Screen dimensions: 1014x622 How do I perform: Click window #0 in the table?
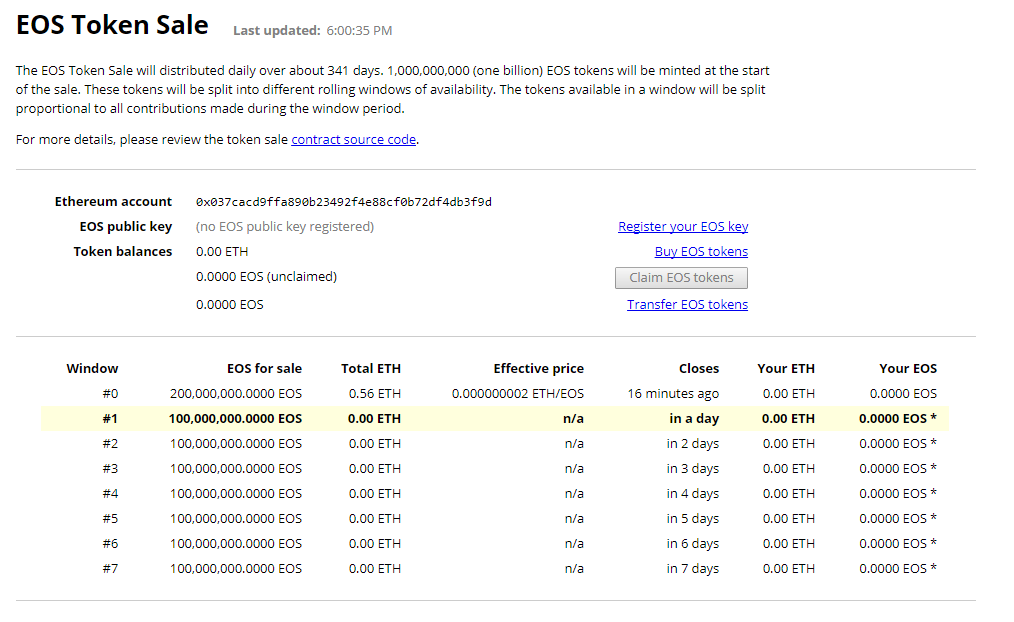(110, 394)
